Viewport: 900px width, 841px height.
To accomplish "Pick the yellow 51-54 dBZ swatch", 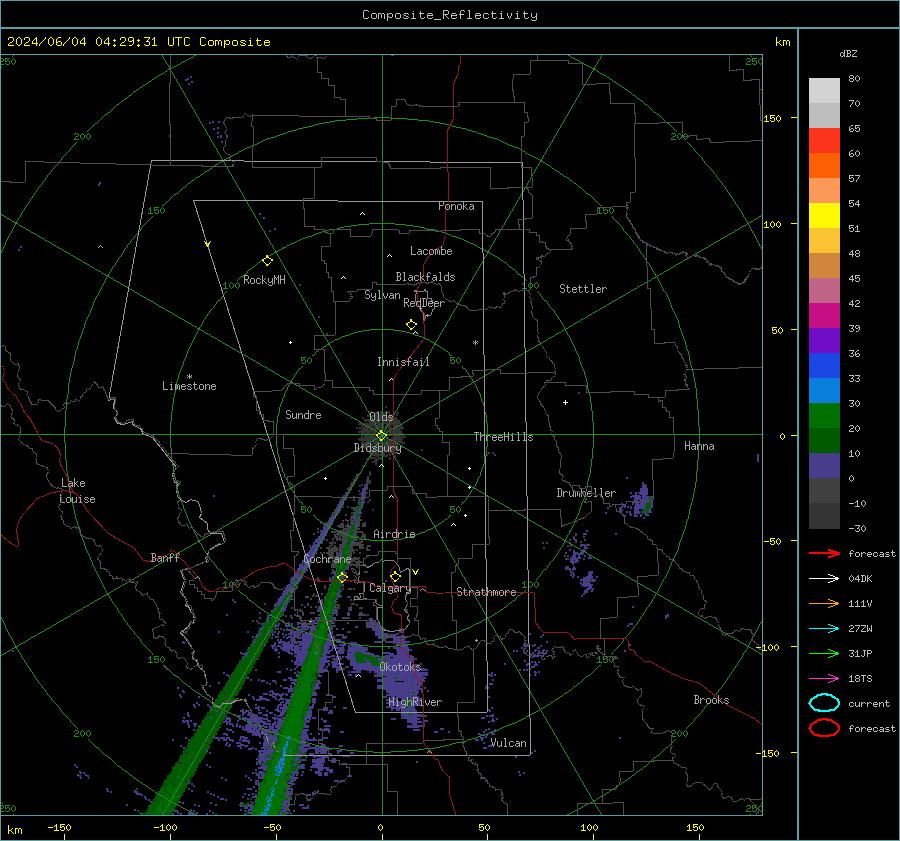I will (x=824, y=216).
